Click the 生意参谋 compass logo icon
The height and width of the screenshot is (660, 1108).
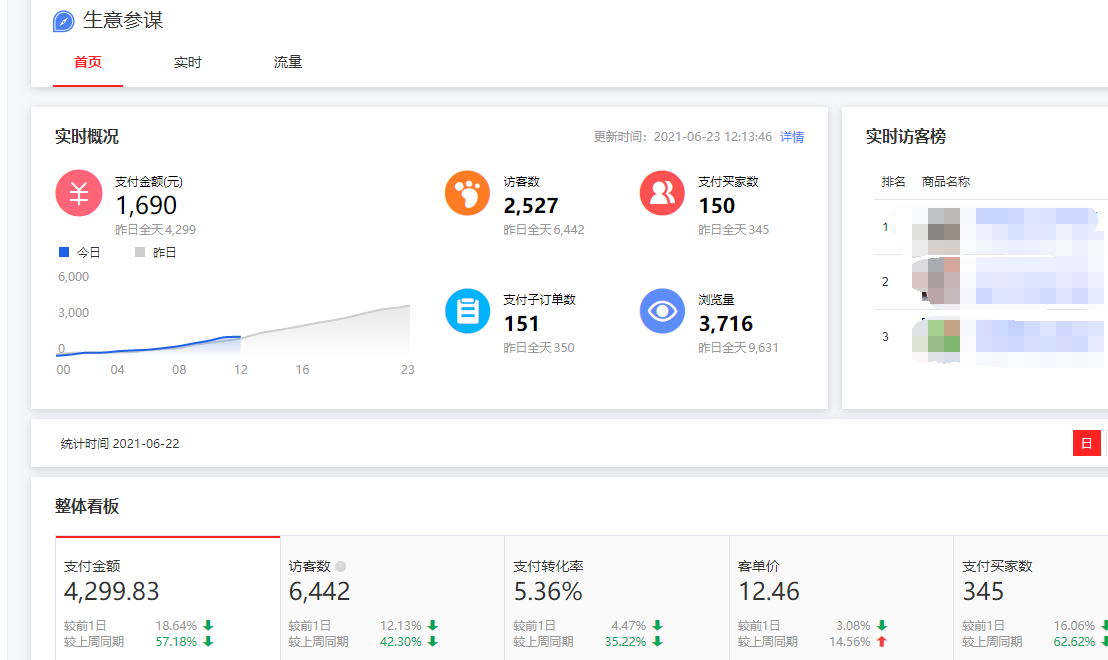click(64, 21)
